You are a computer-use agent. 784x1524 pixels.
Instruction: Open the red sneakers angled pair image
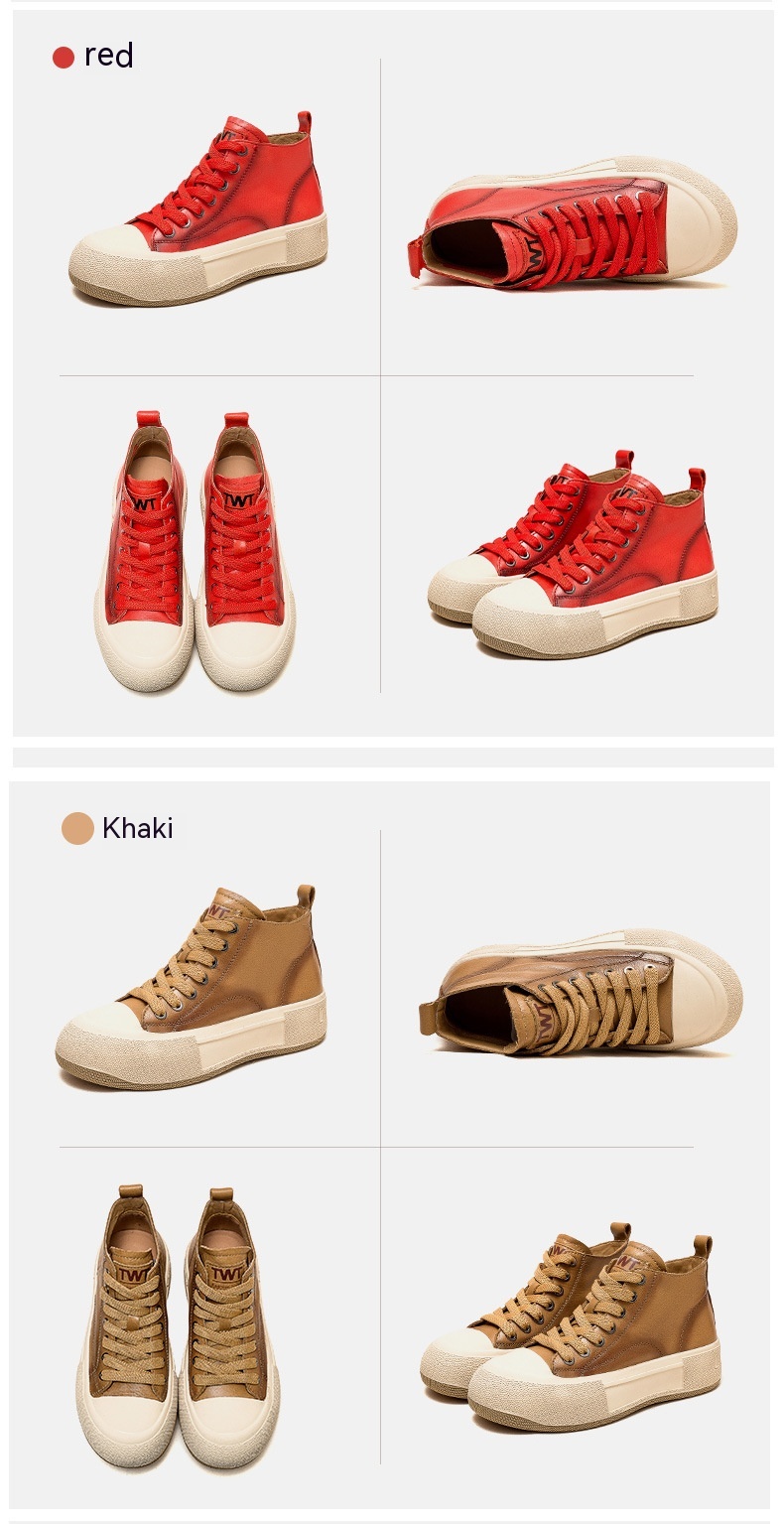(572, 554)
